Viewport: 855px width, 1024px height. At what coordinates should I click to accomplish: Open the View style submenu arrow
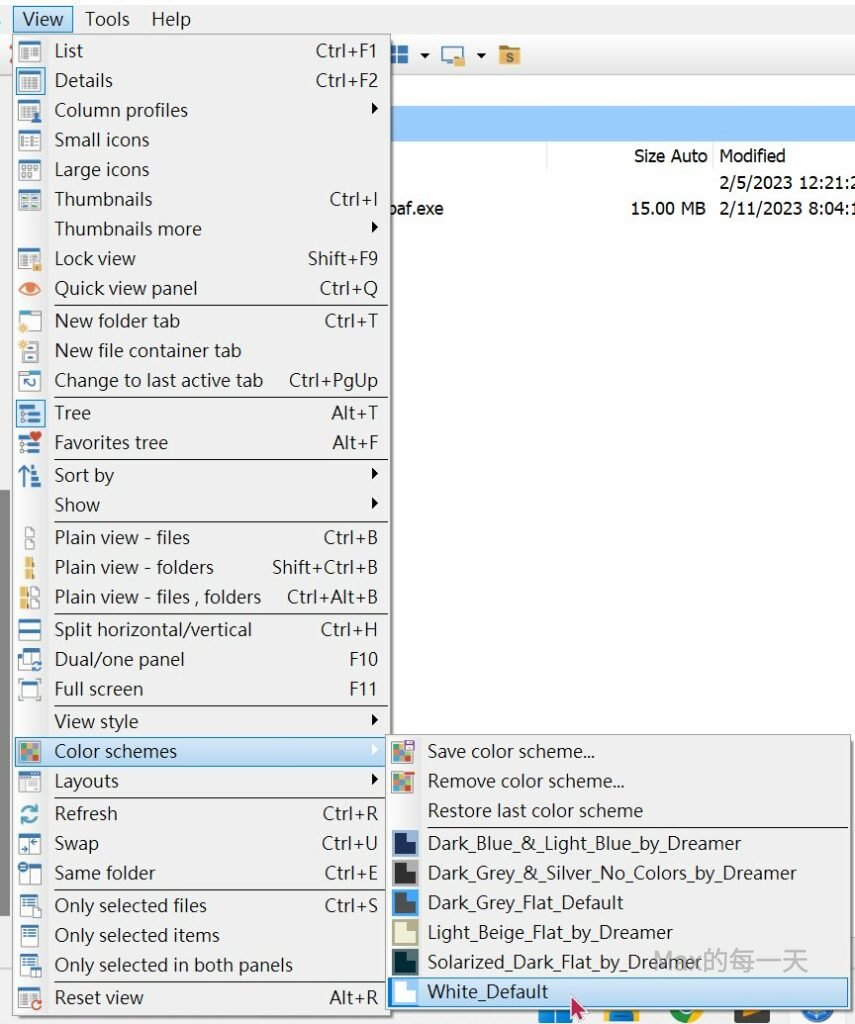click(374, 720)
